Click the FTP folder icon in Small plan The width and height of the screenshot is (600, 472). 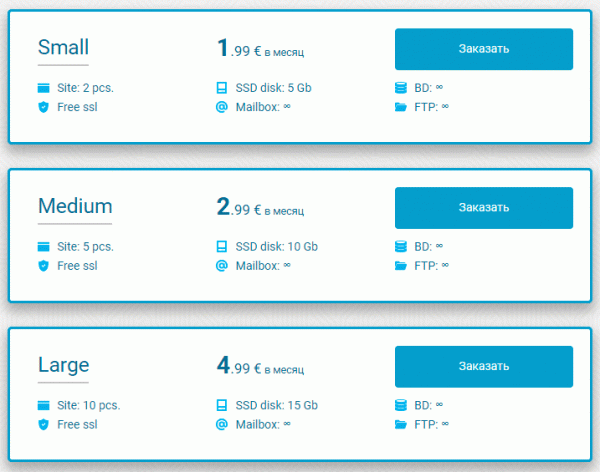pyautogui.click(x=401, y=107)
